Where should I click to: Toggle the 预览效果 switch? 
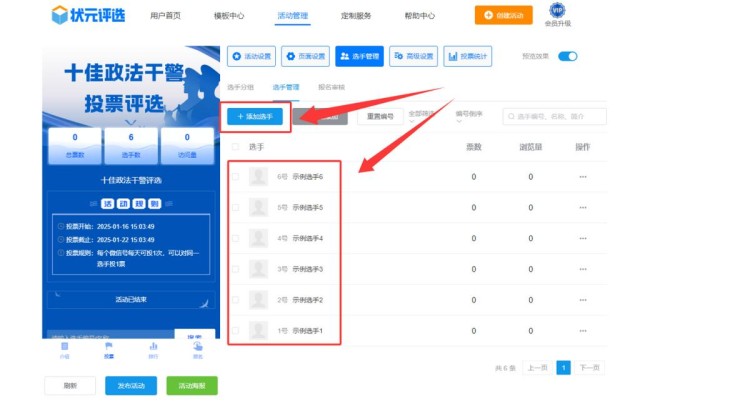pyautogui.click(x=567, y=57)
